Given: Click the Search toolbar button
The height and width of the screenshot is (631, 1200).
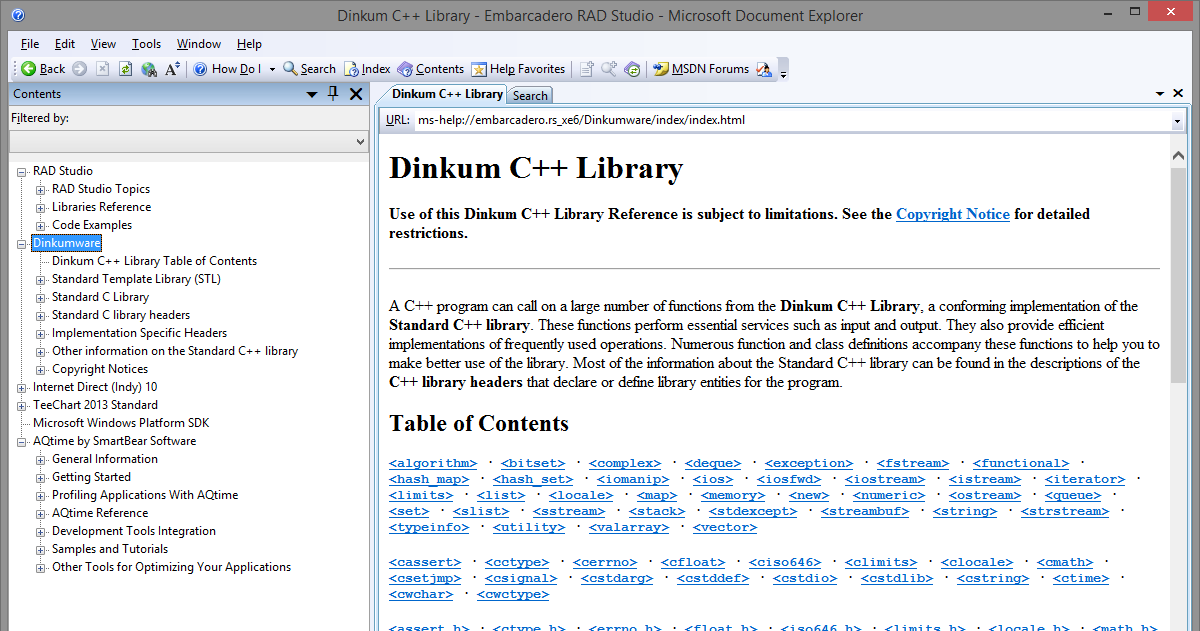Looking at the screenshot, I should [x=309, y=69].
